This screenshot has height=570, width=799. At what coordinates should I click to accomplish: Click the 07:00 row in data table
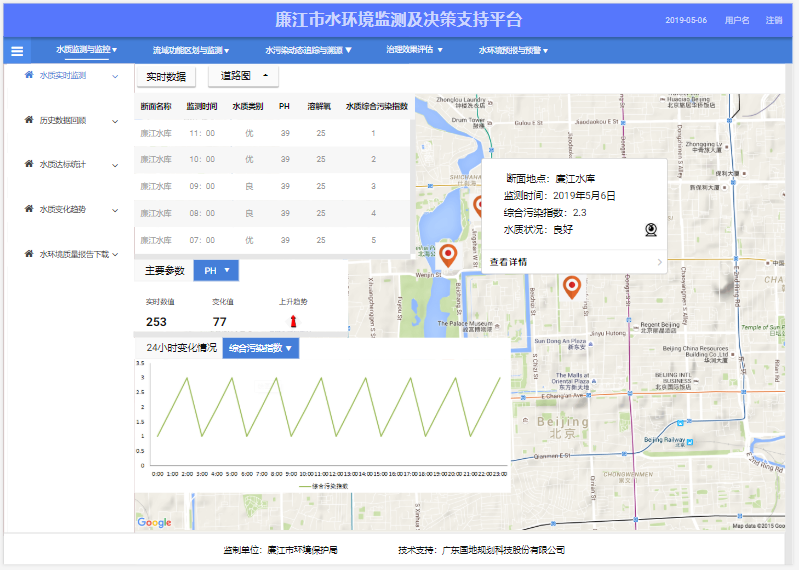coord(272,240)
